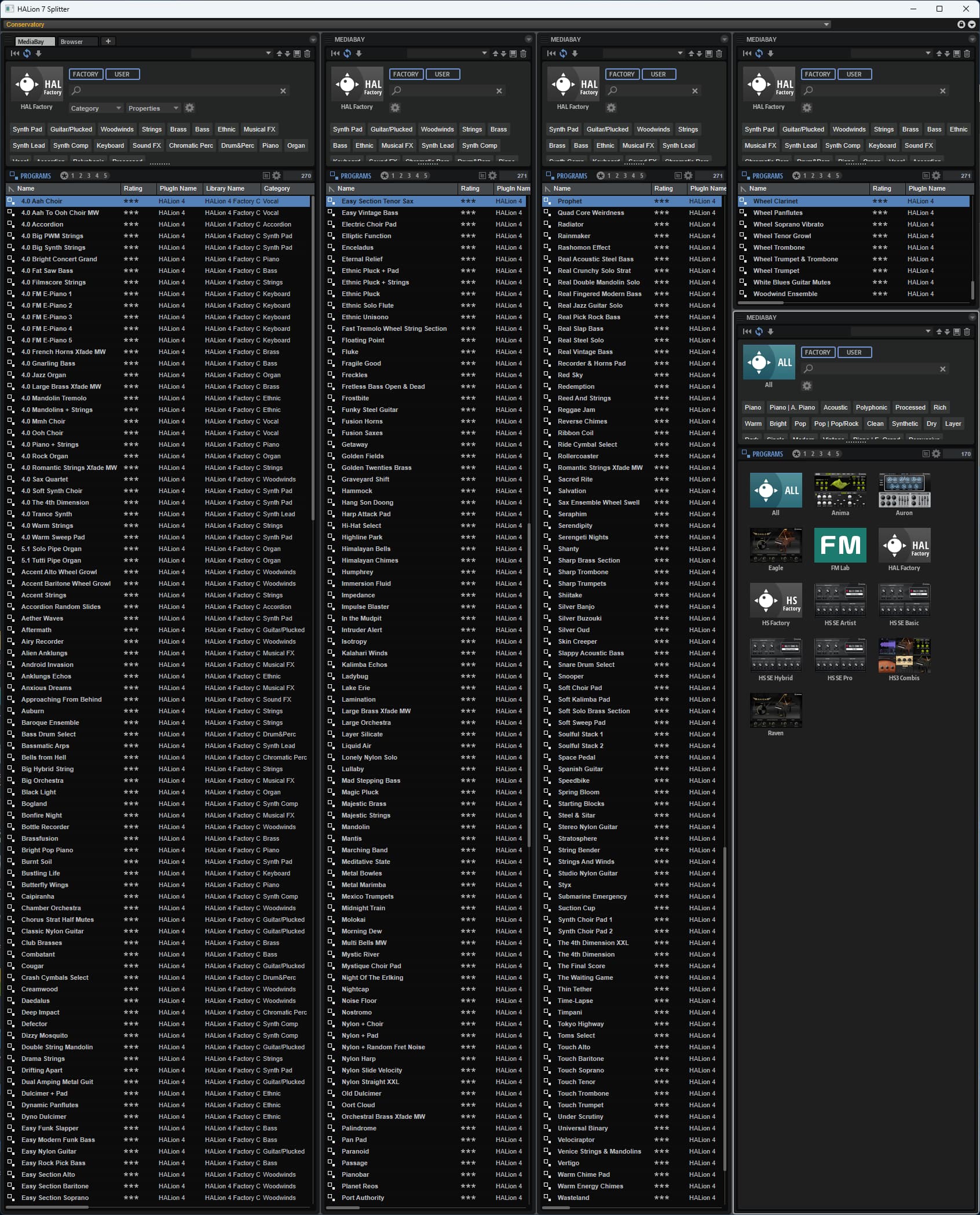
Task: Filter by rating 5 in the All libraries panel
Action: coord(837,454)
